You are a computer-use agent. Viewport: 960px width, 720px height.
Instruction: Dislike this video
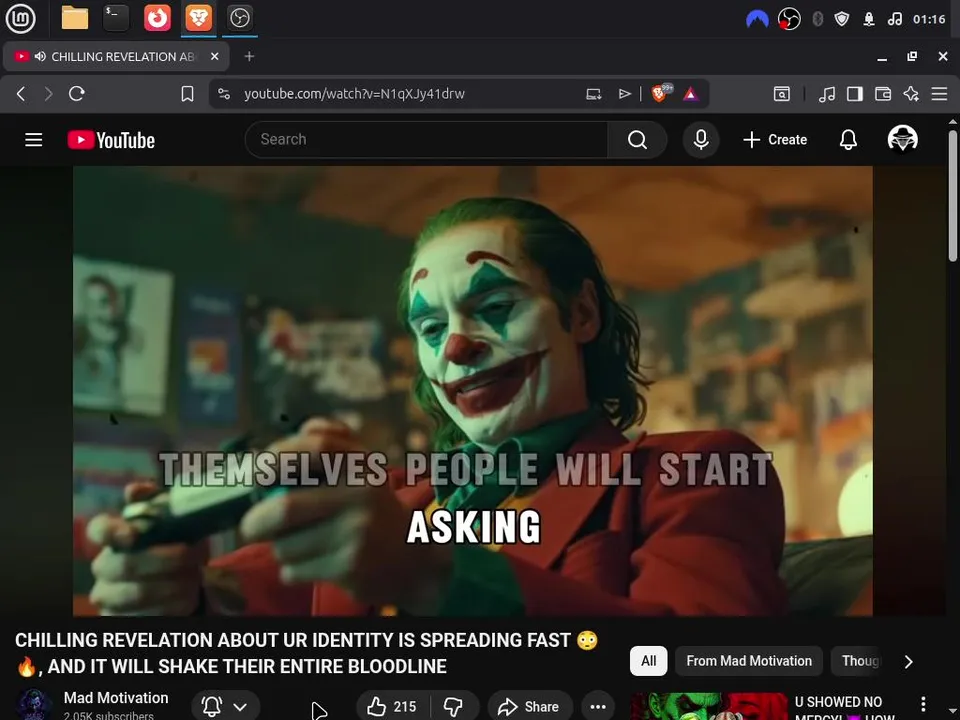(x=454, y=707)
